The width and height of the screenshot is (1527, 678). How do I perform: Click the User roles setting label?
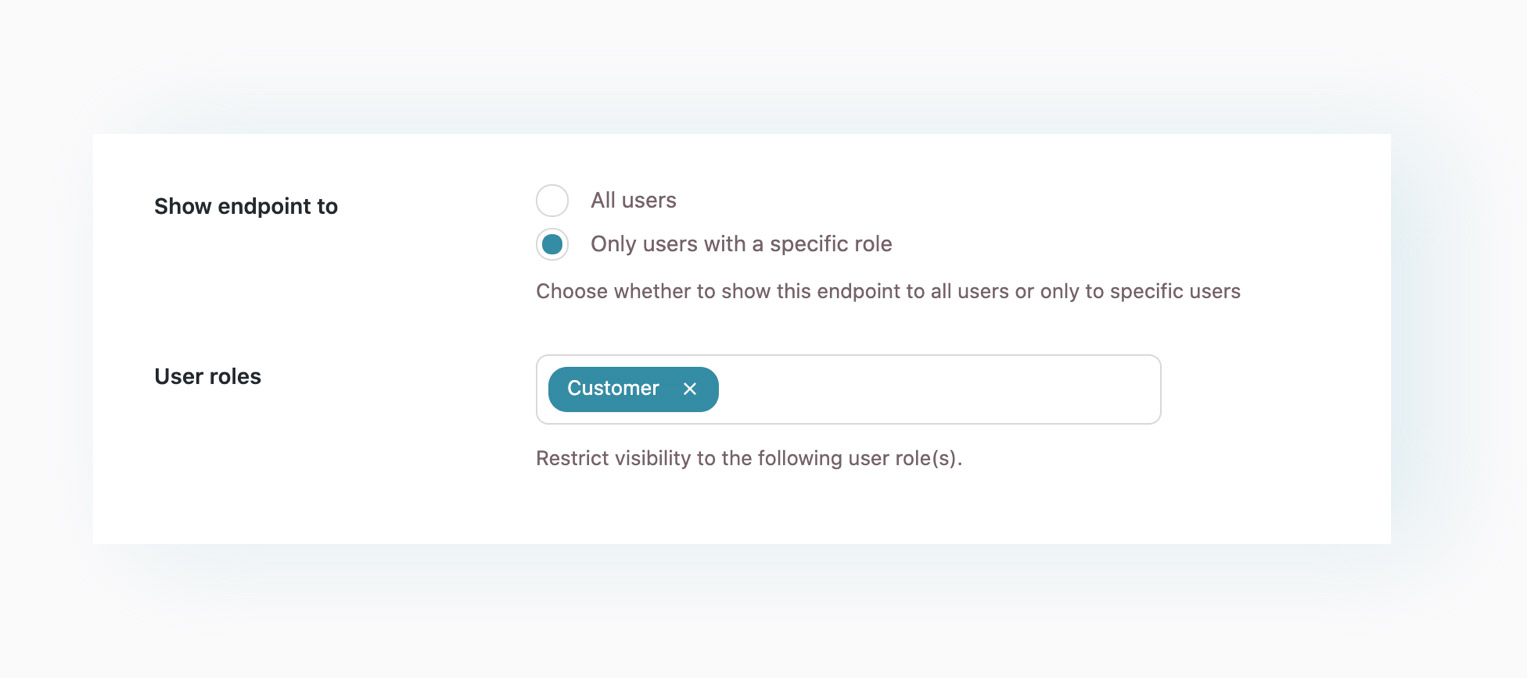coord(208,377)
